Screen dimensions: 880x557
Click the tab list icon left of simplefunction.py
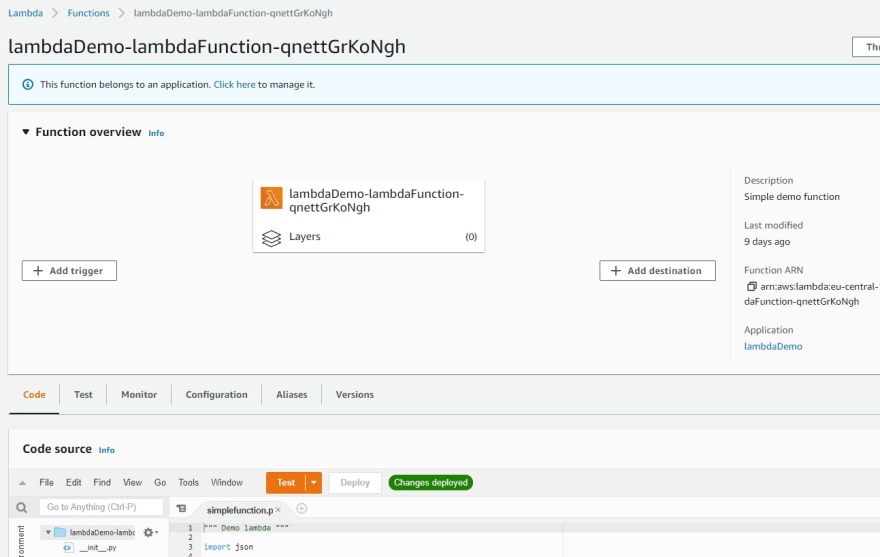pyautogui.click(x=181, y=508)
